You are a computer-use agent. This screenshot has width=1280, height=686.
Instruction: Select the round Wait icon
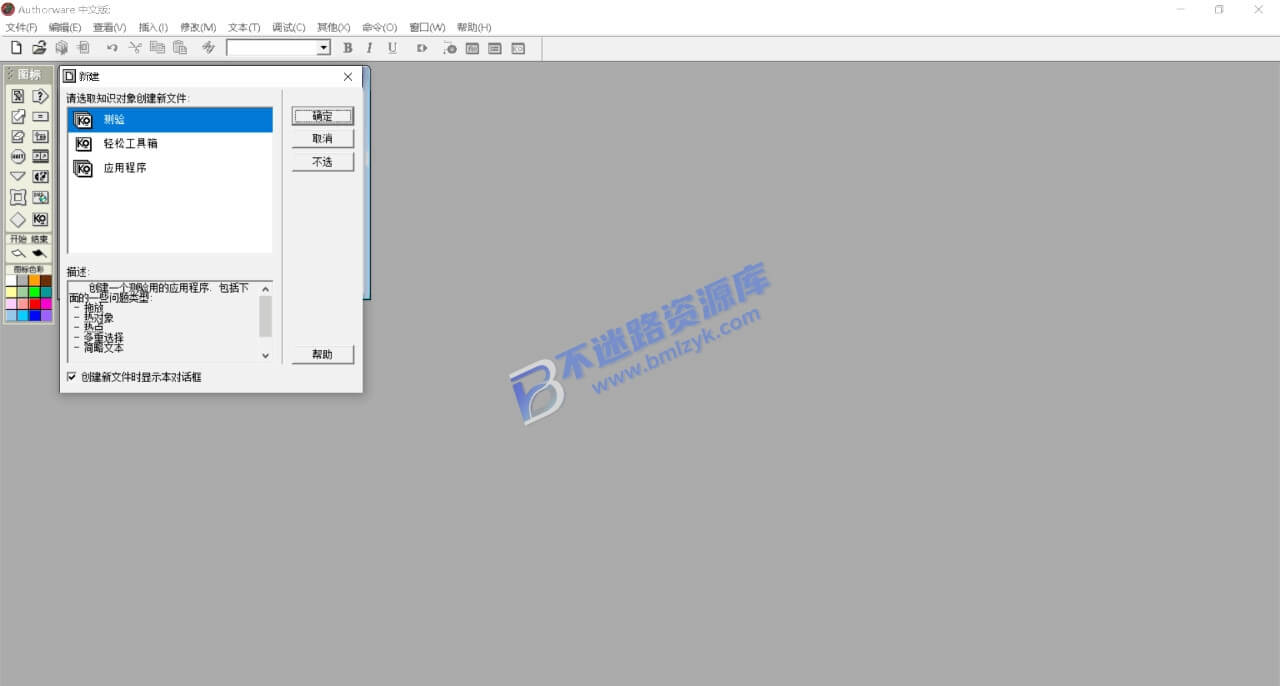(18, 156)
